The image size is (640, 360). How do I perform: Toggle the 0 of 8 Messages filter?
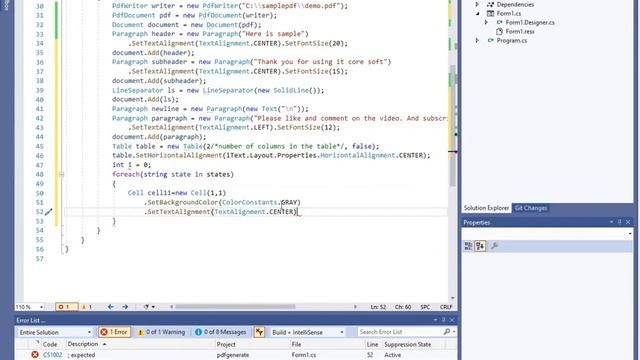tap(221, 332)
